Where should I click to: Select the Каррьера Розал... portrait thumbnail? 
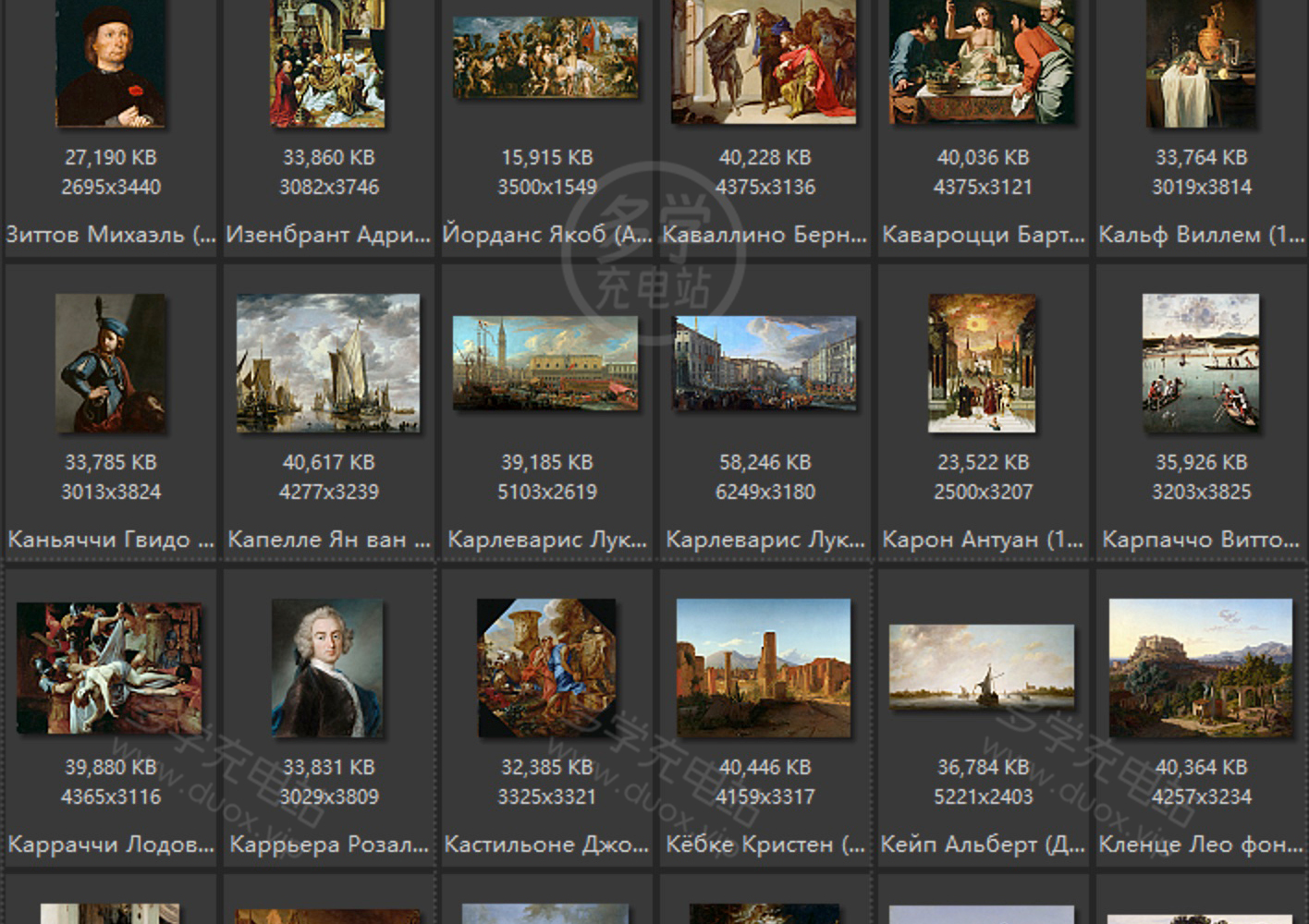[x=327, y=668]
